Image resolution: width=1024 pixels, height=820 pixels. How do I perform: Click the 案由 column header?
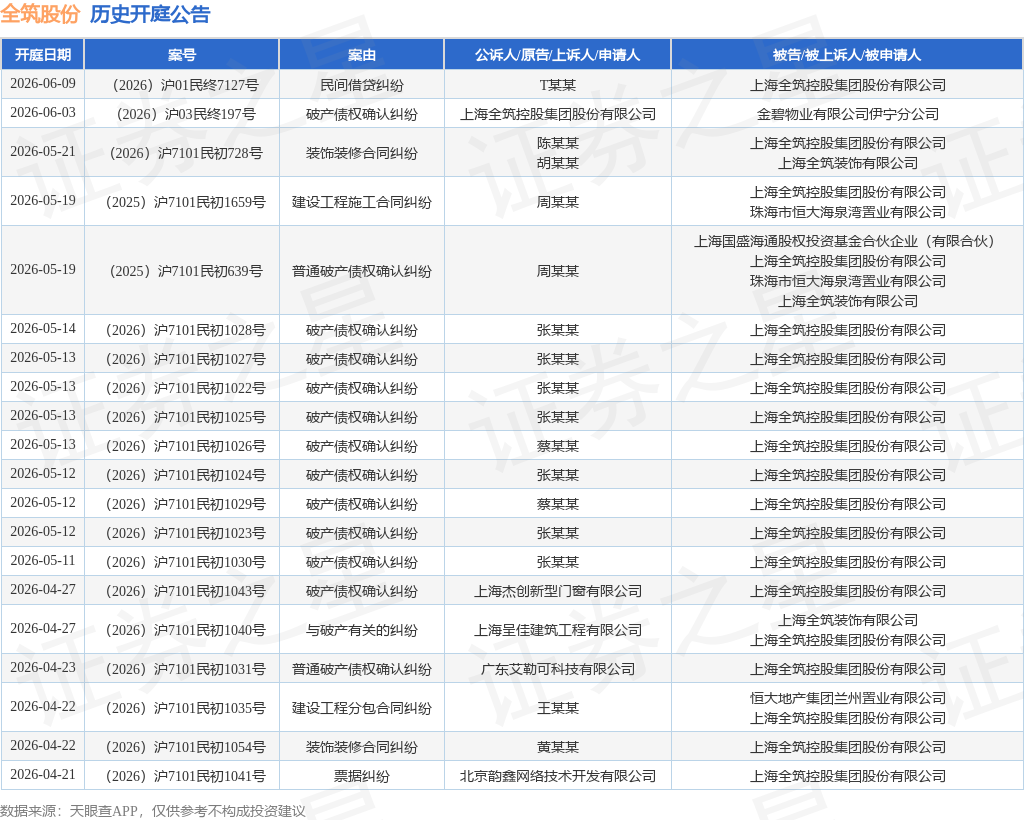(x=361, y=55)
